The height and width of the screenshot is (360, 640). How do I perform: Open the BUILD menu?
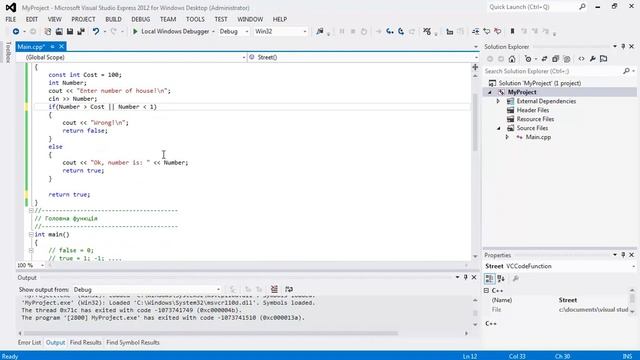click(113, 19)
